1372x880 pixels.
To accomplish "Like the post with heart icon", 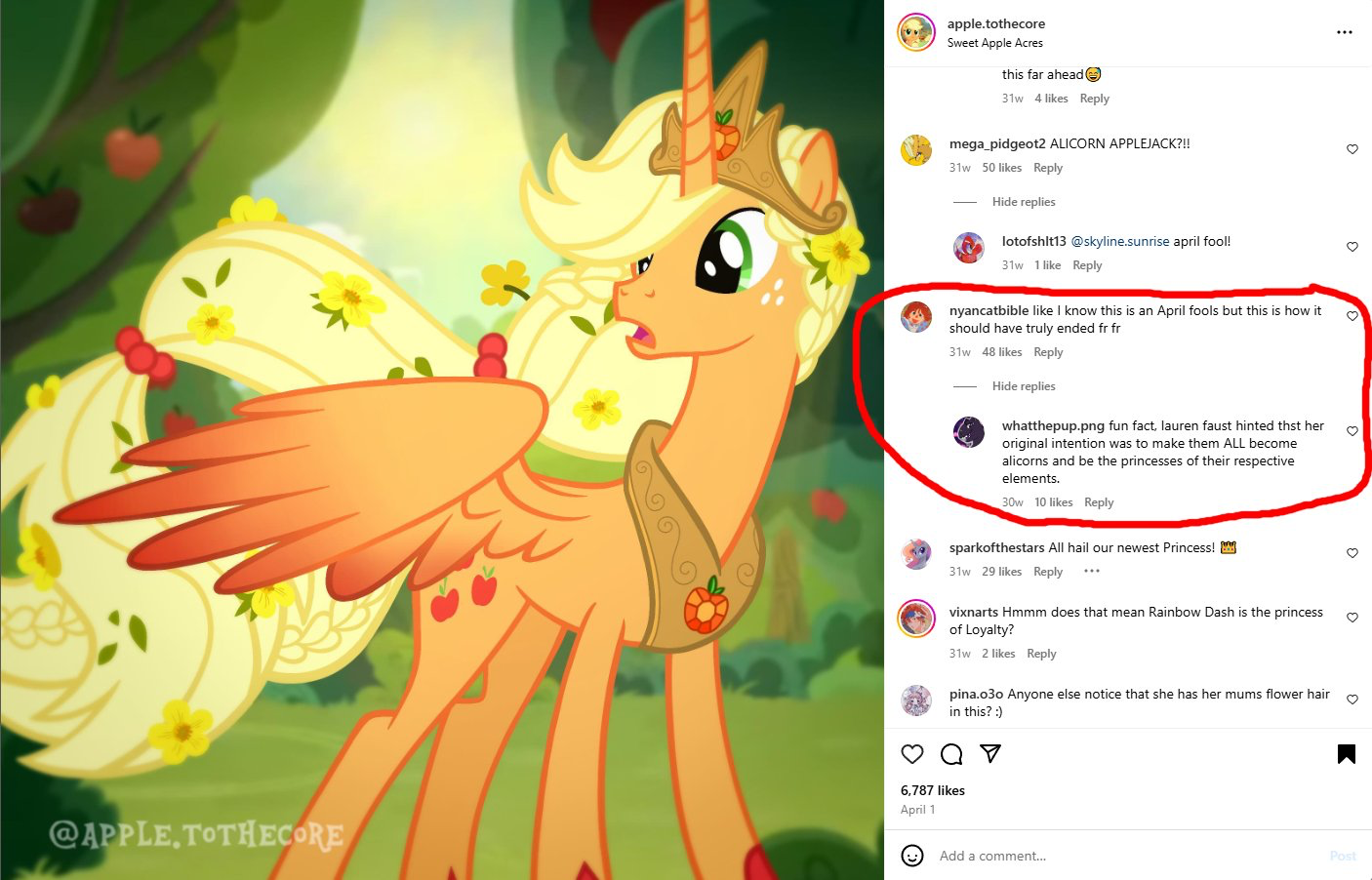I will [912, 754].
